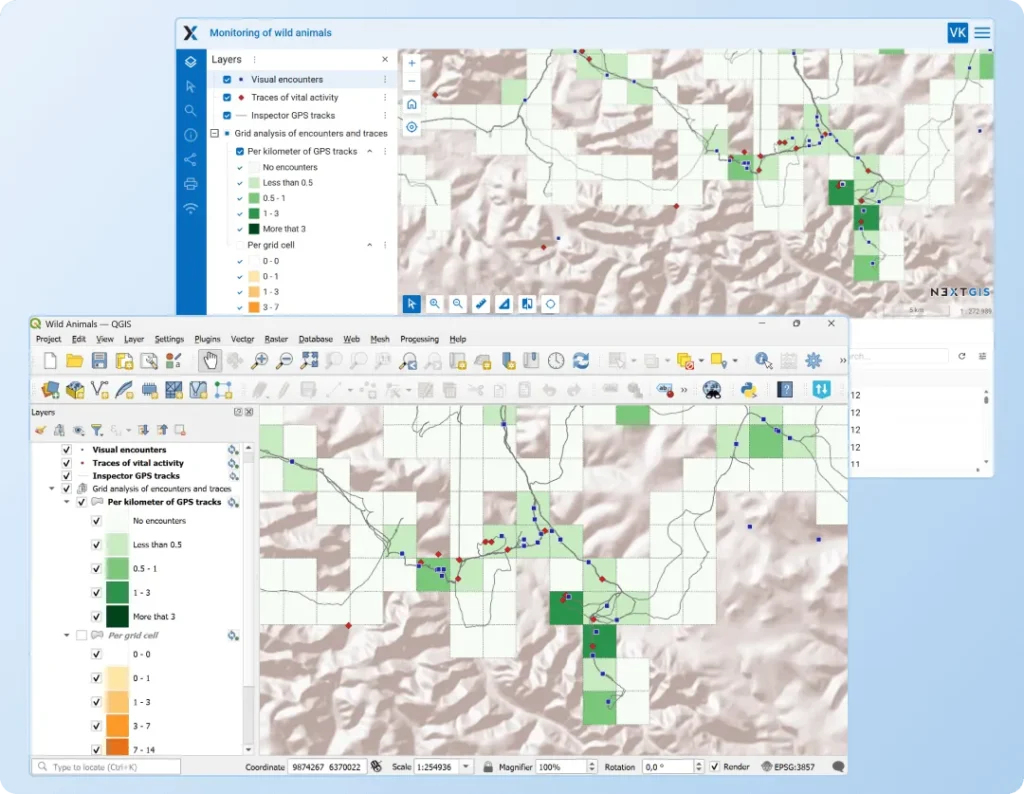Click the Refresh icon in QGIS toolbar
Screen dimensions: 1024x794
(x=581, y=361)
